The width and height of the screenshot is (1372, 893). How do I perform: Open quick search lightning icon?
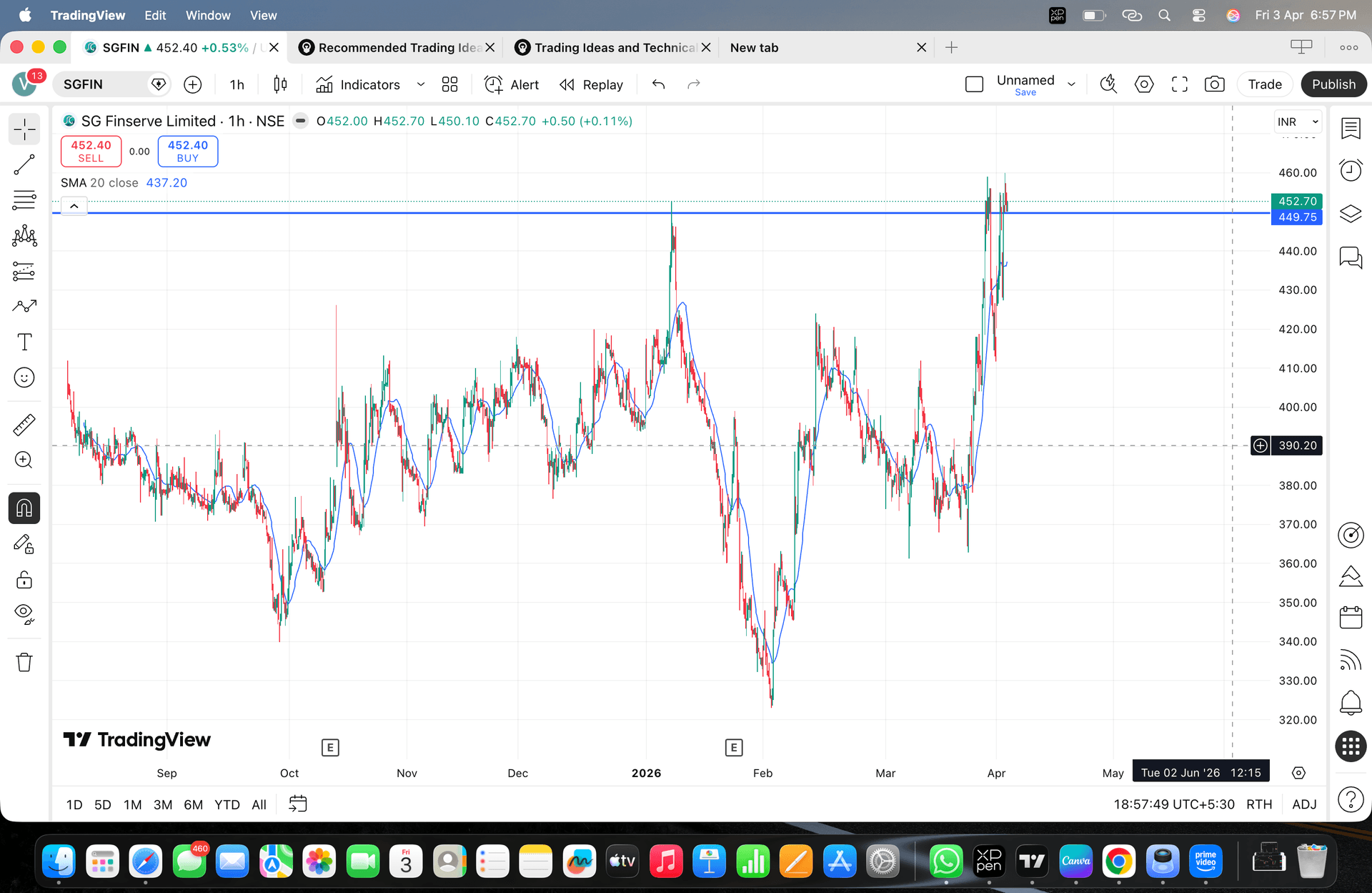(x=1108, y=84)
